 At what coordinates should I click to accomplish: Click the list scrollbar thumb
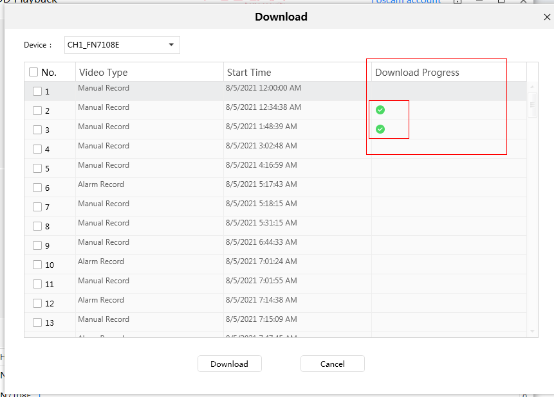(532, 105)
